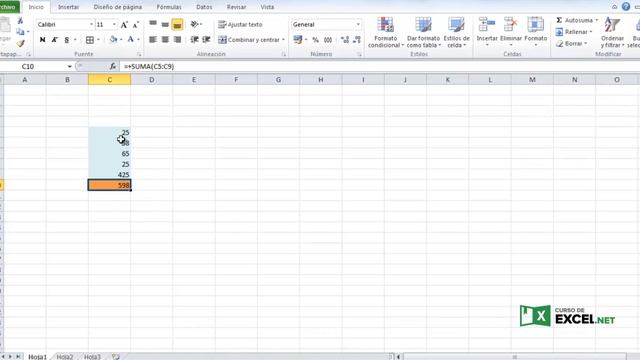Image resolution: width=640 pixels, height=360 pixels.
Task: Align cell text left
Action: tap(153, 40)
